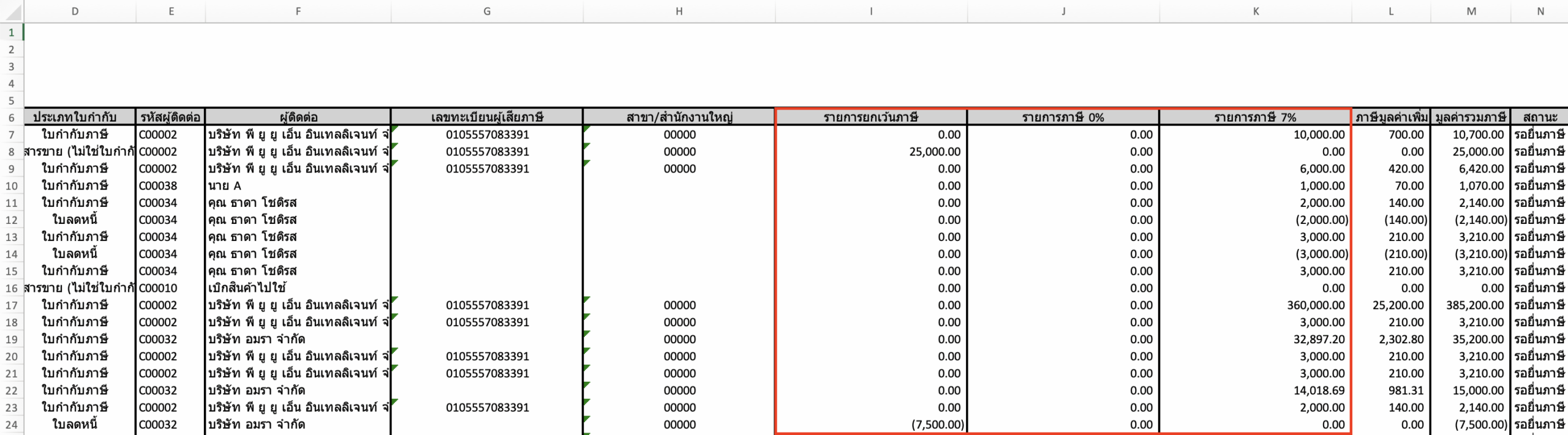Click header cell รายการภาษี 7%
Screen dimensions: 1568x435
click(x=1255, y=117)
